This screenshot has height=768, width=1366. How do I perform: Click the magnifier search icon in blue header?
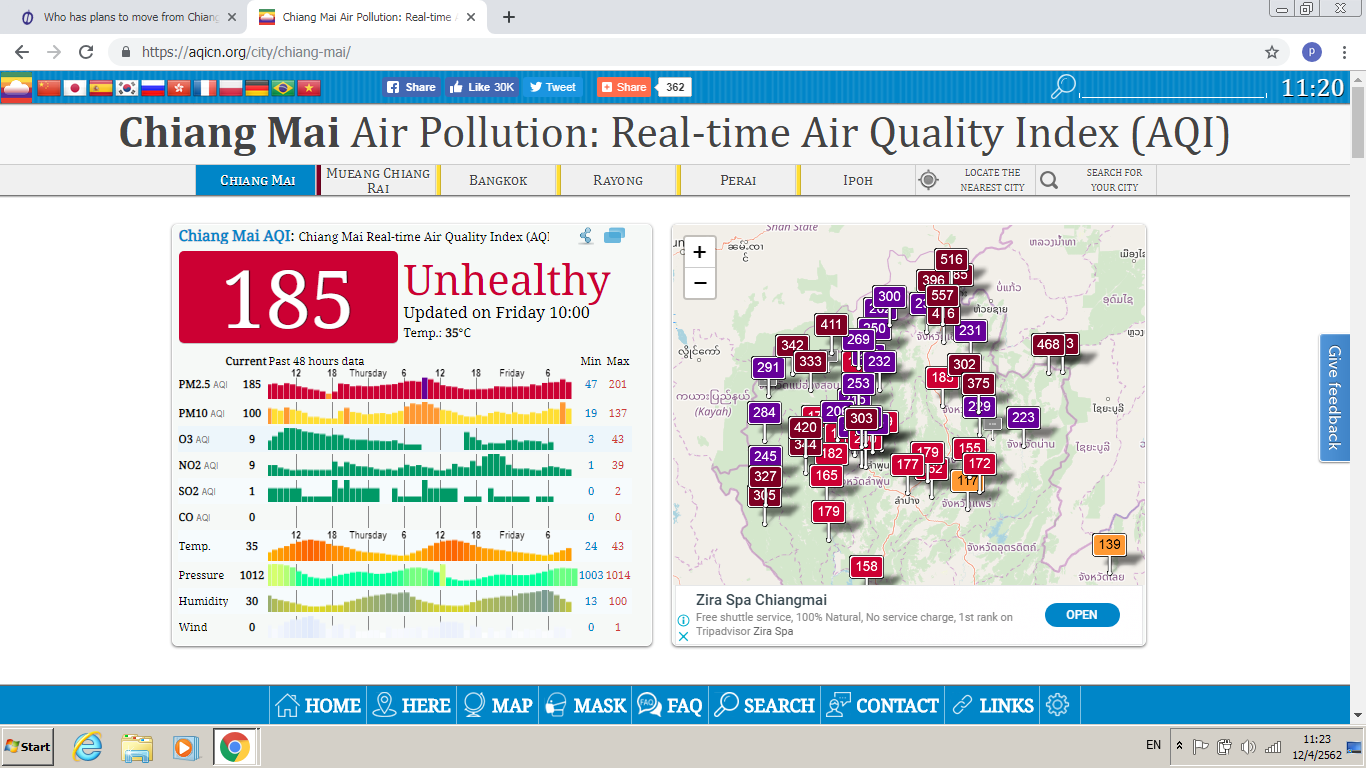[1063, 88]
